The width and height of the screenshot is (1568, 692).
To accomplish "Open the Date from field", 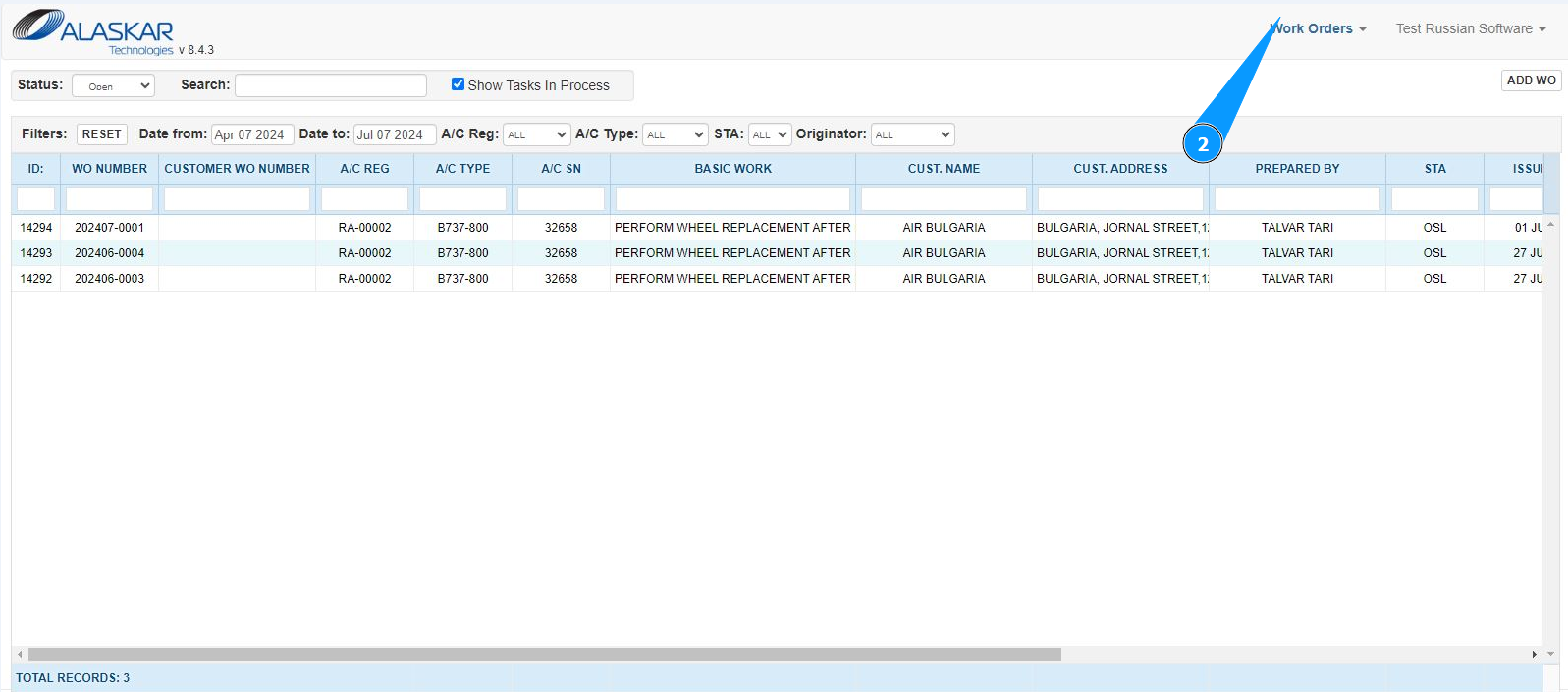I will click(x=252, y=134).
